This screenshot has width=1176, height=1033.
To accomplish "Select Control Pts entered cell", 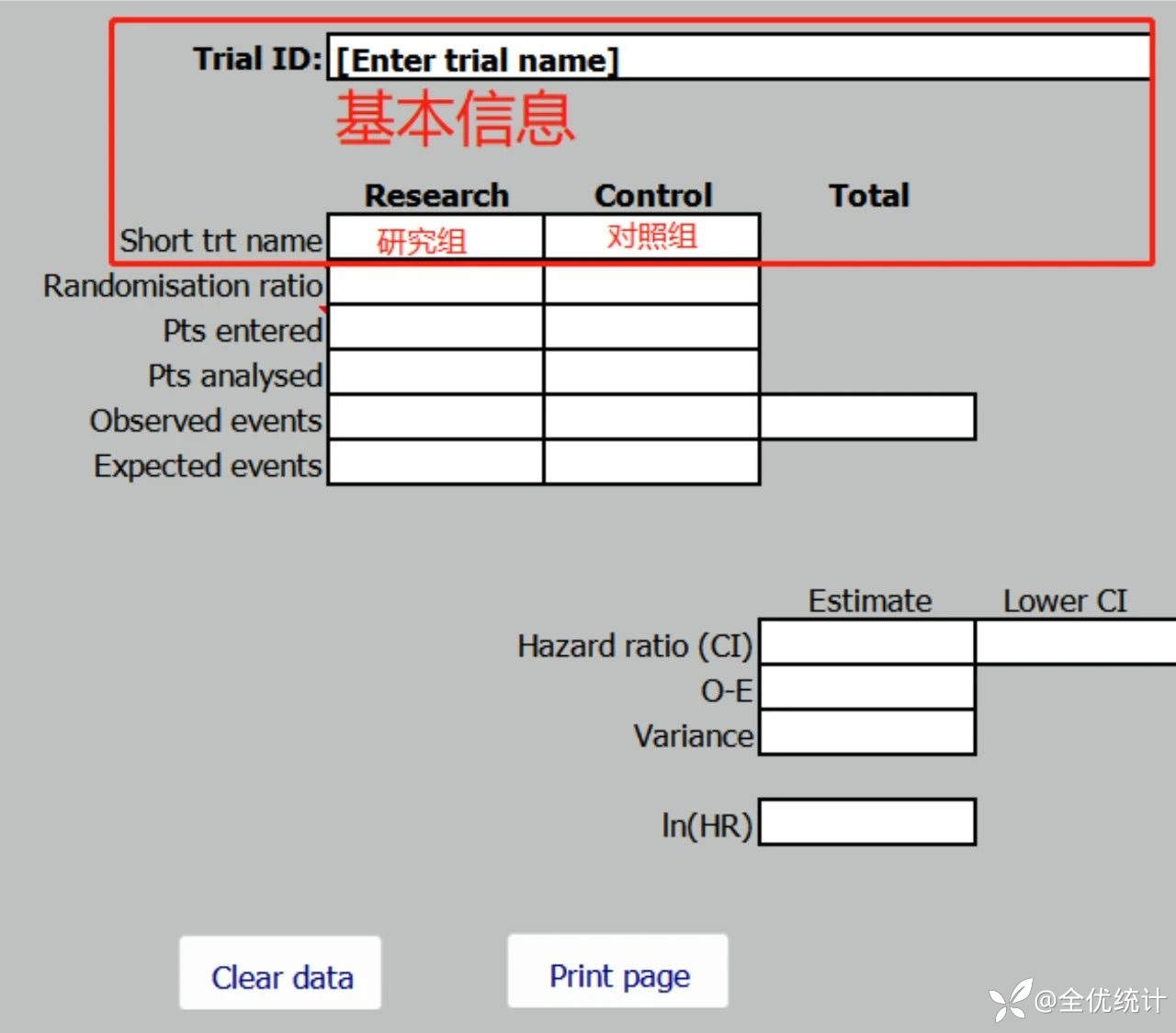I will point(651,328).
